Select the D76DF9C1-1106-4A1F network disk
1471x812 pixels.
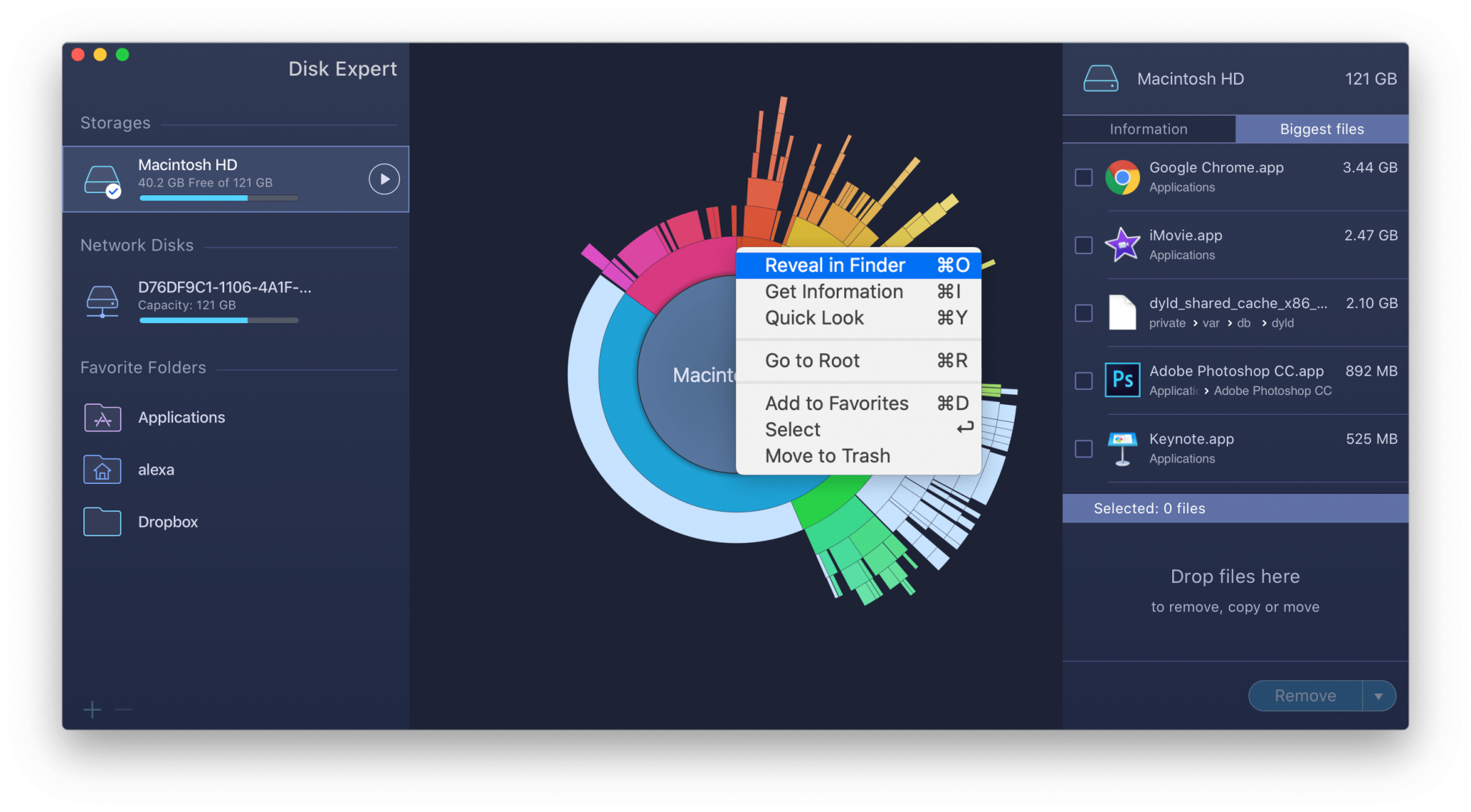click(x=236, y=302)
